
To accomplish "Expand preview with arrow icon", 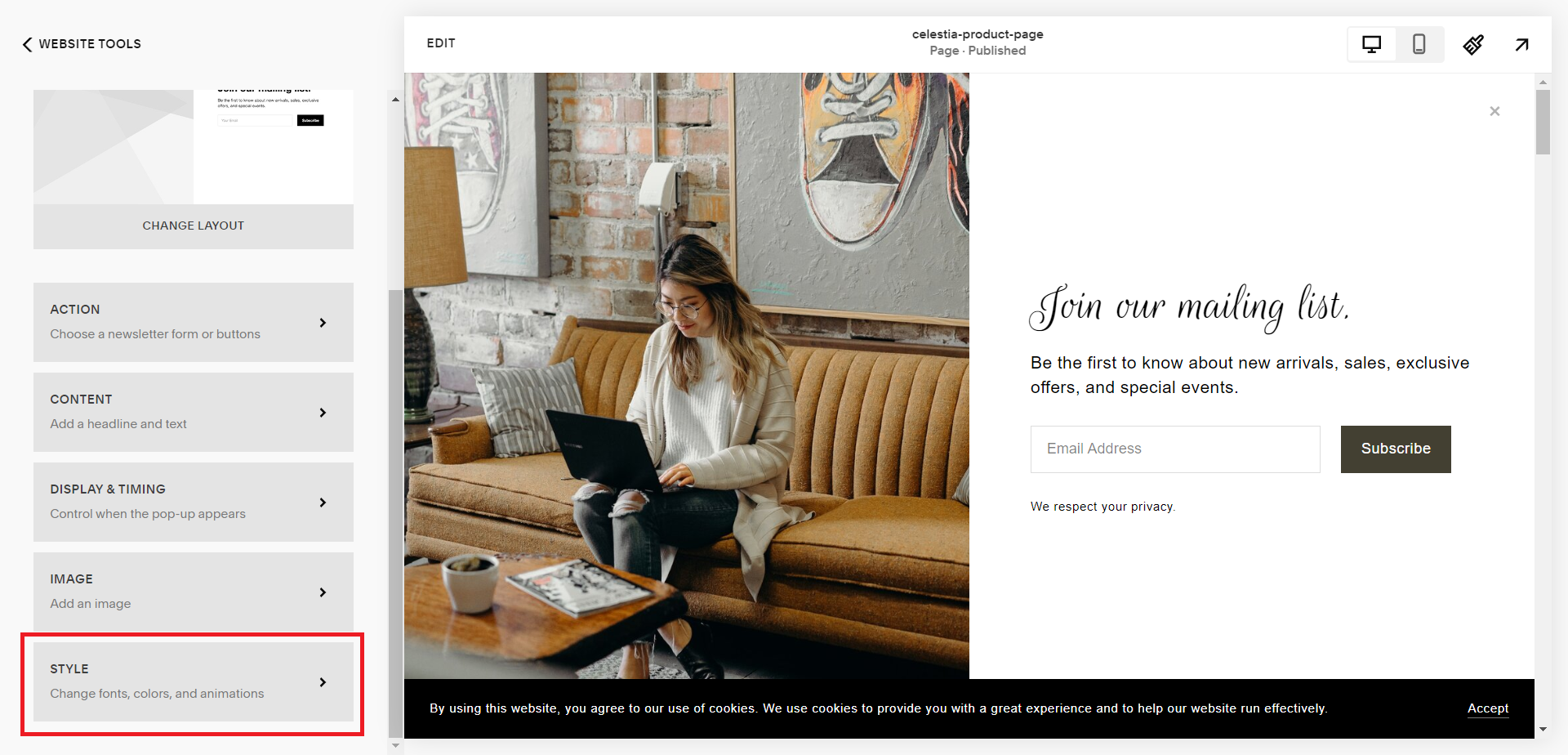I will point(1521,44).
